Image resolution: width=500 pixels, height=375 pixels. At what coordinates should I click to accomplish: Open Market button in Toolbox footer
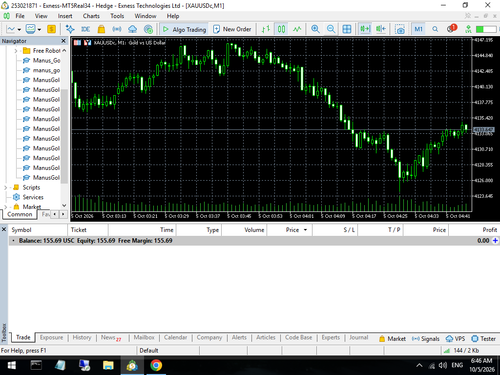tap(392, 339)
